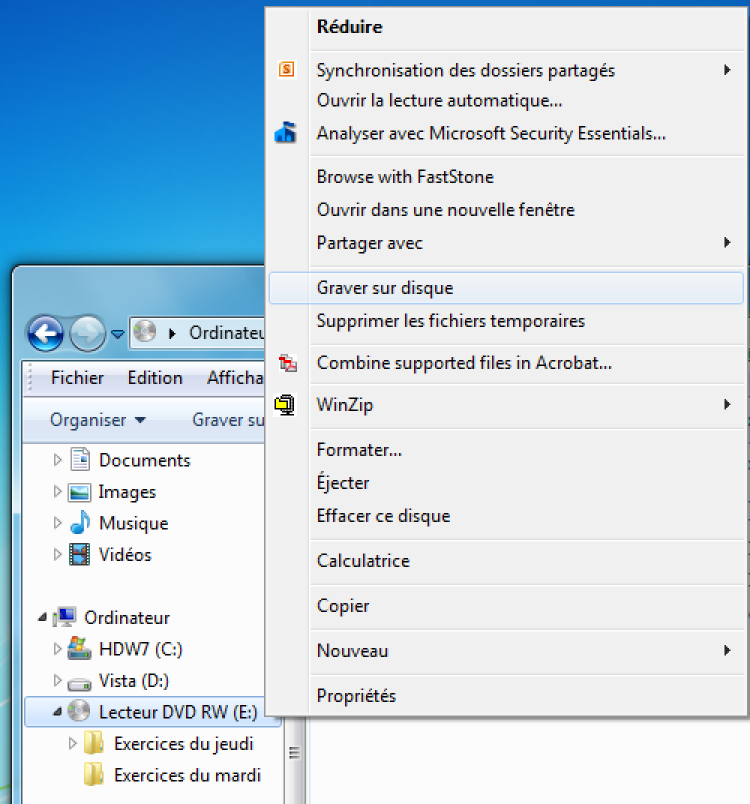750x804 pixels.
Task: Collapse the Ordinateur tree node
Action: 43,617
